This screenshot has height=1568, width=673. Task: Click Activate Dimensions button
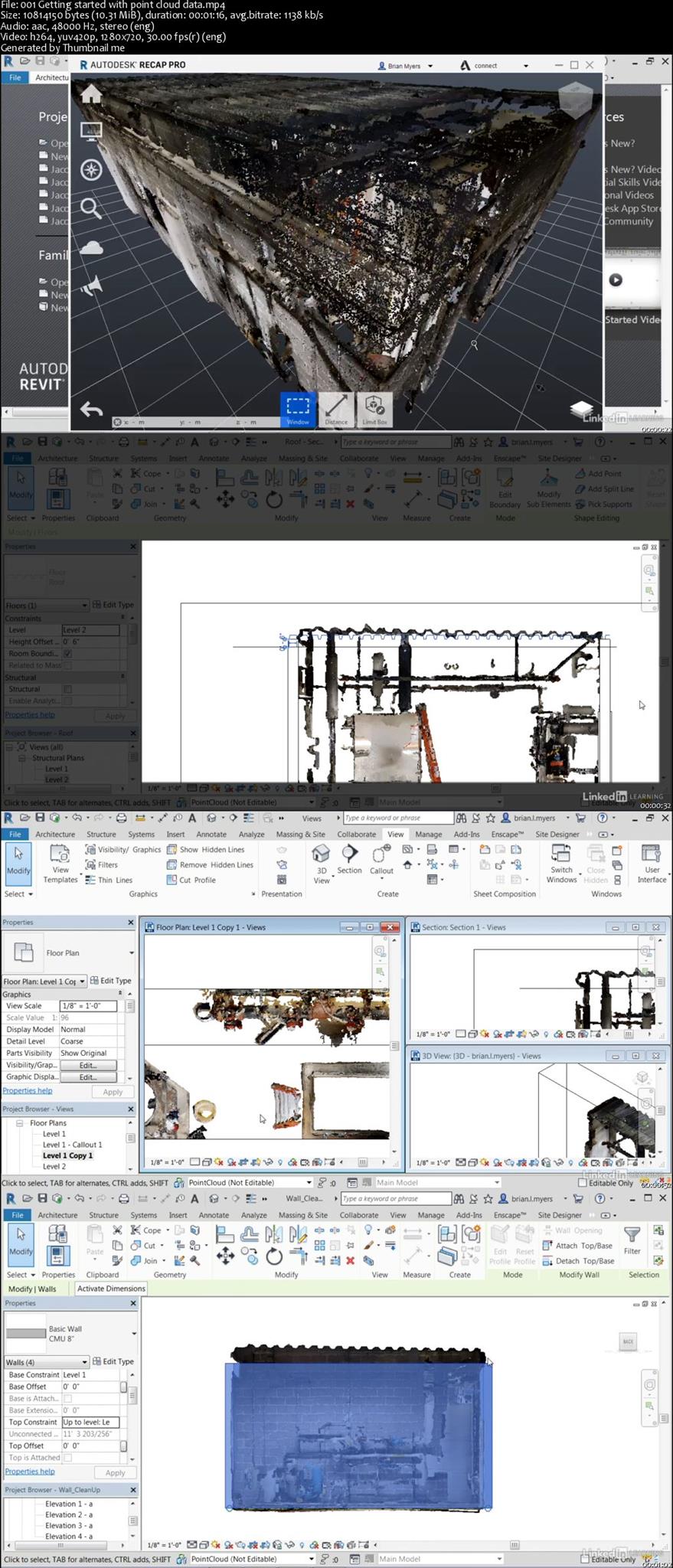[x=111, y=1289]
